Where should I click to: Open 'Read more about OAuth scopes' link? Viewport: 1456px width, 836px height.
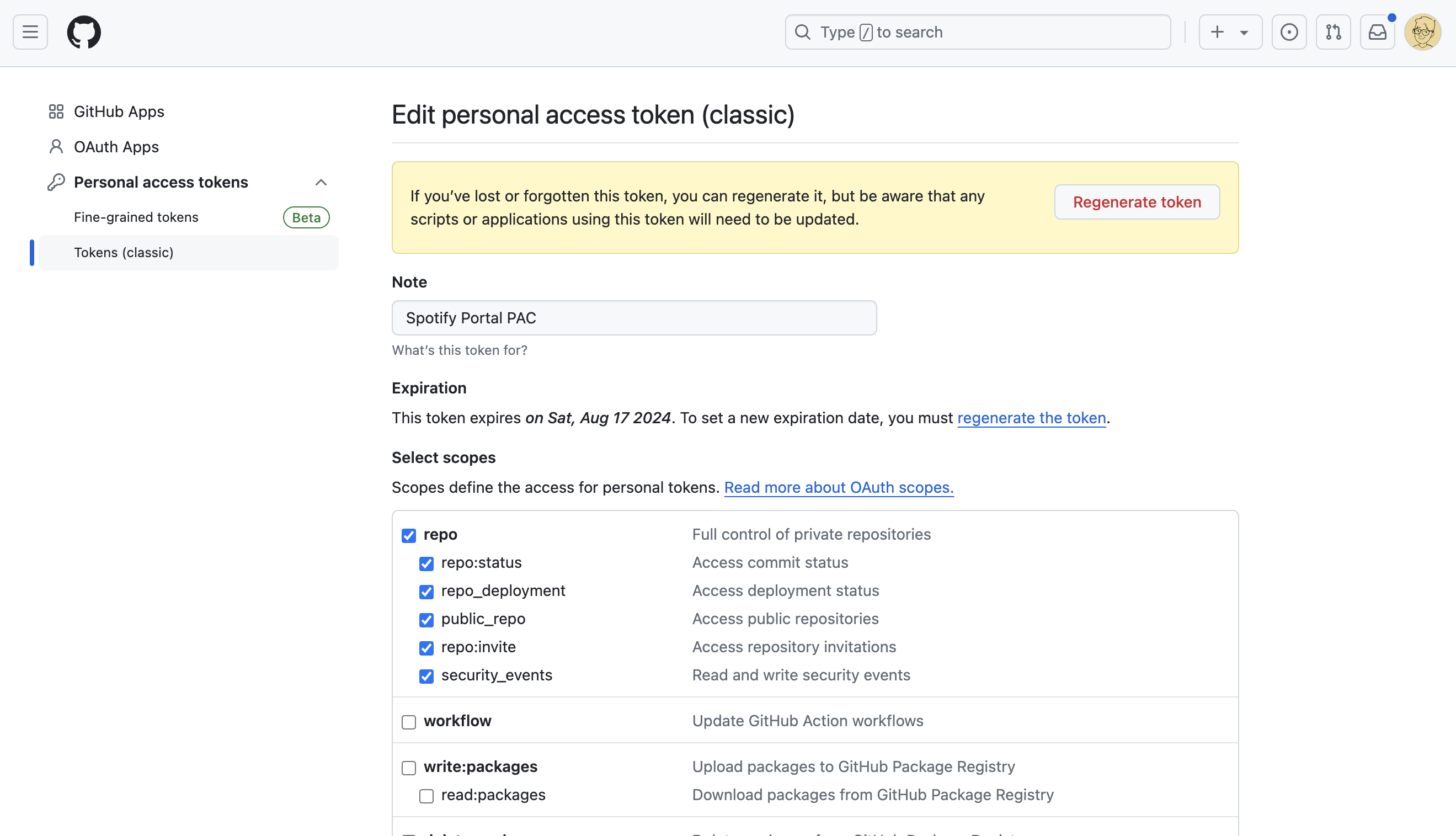tap(839, 487)
